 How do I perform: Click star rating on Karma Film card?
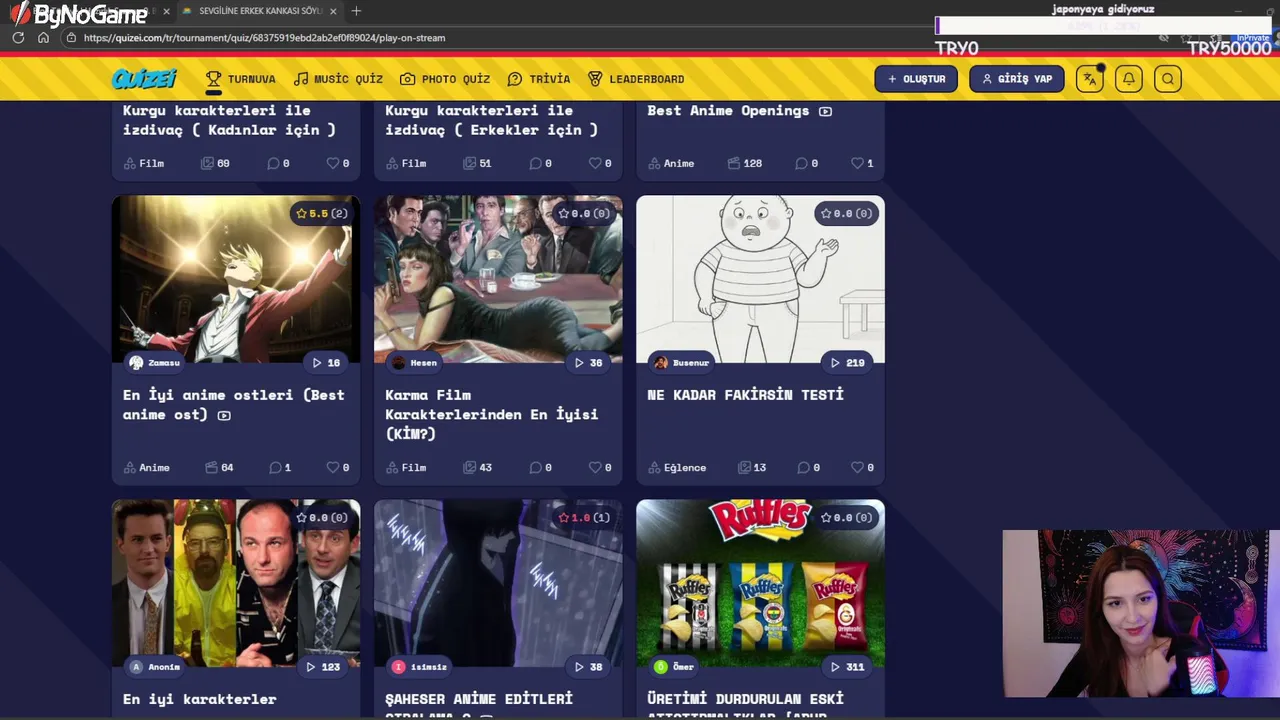(583, 213)
